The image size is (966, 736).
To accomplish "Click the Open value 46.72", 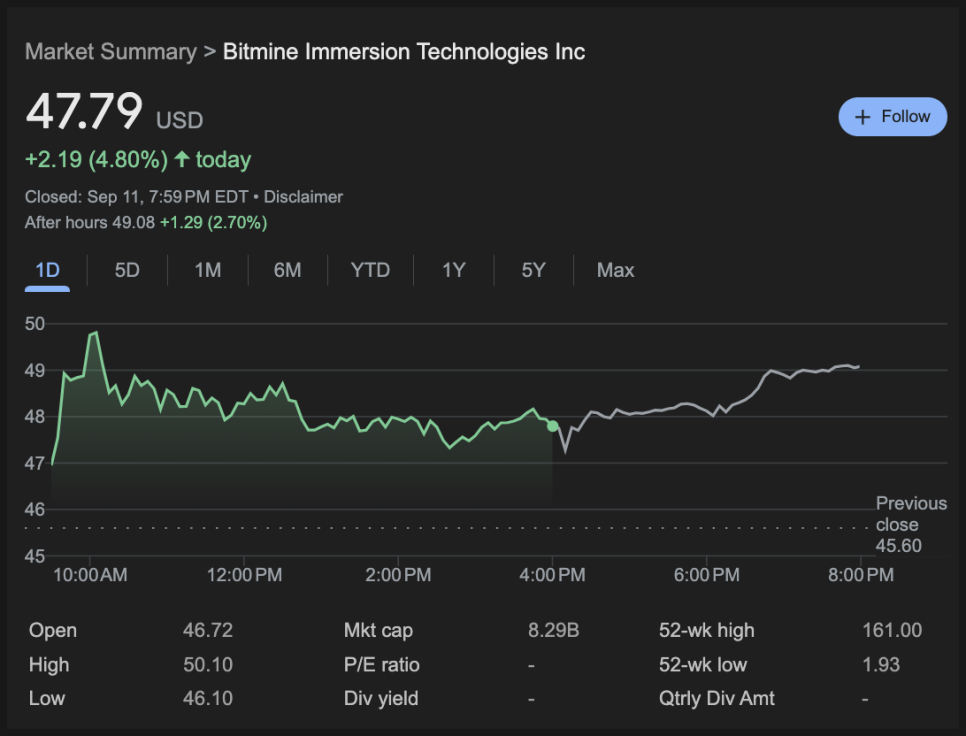I will tap(208, 630).
